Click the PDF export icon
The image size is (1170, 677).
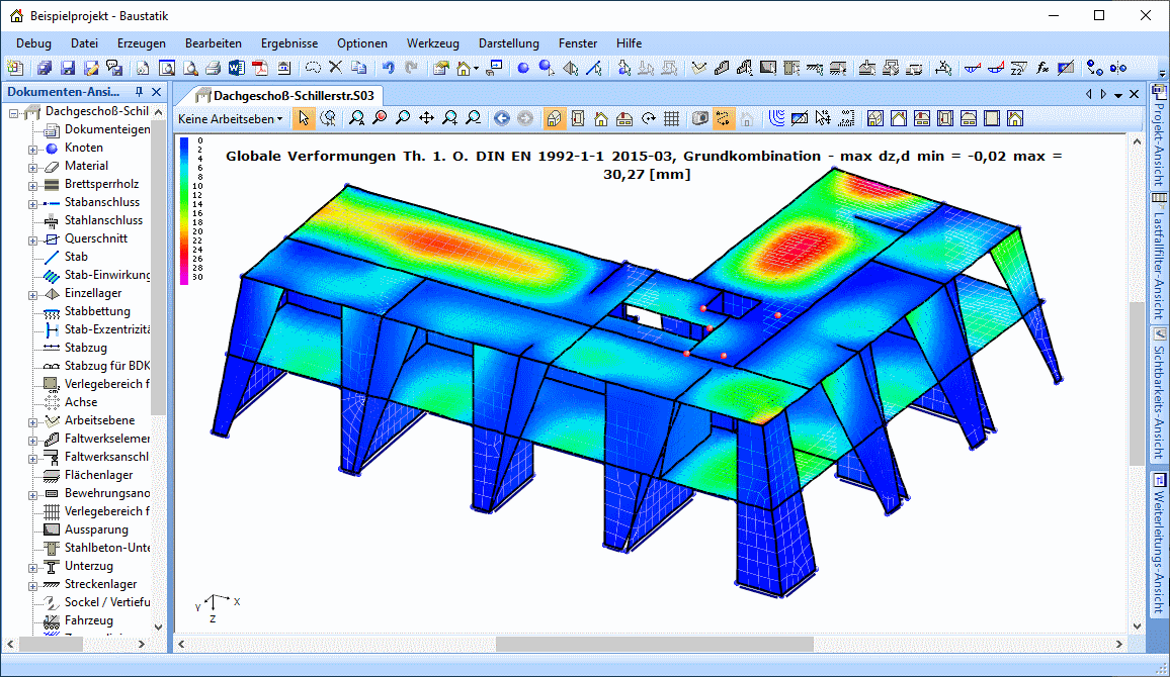(x=260, y=68)
